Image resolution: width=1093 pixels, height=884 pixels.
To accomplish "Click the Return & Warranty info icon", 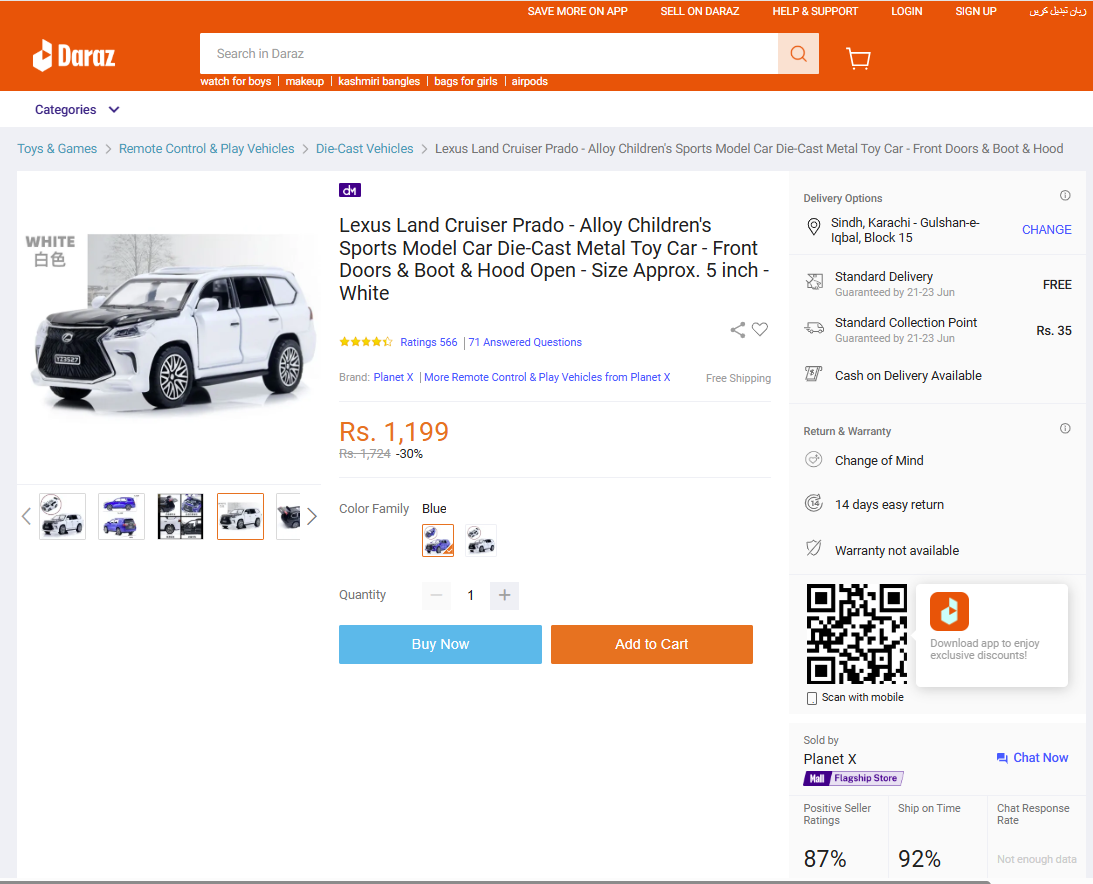I will pyautogui.click(x=1065, y=428).
